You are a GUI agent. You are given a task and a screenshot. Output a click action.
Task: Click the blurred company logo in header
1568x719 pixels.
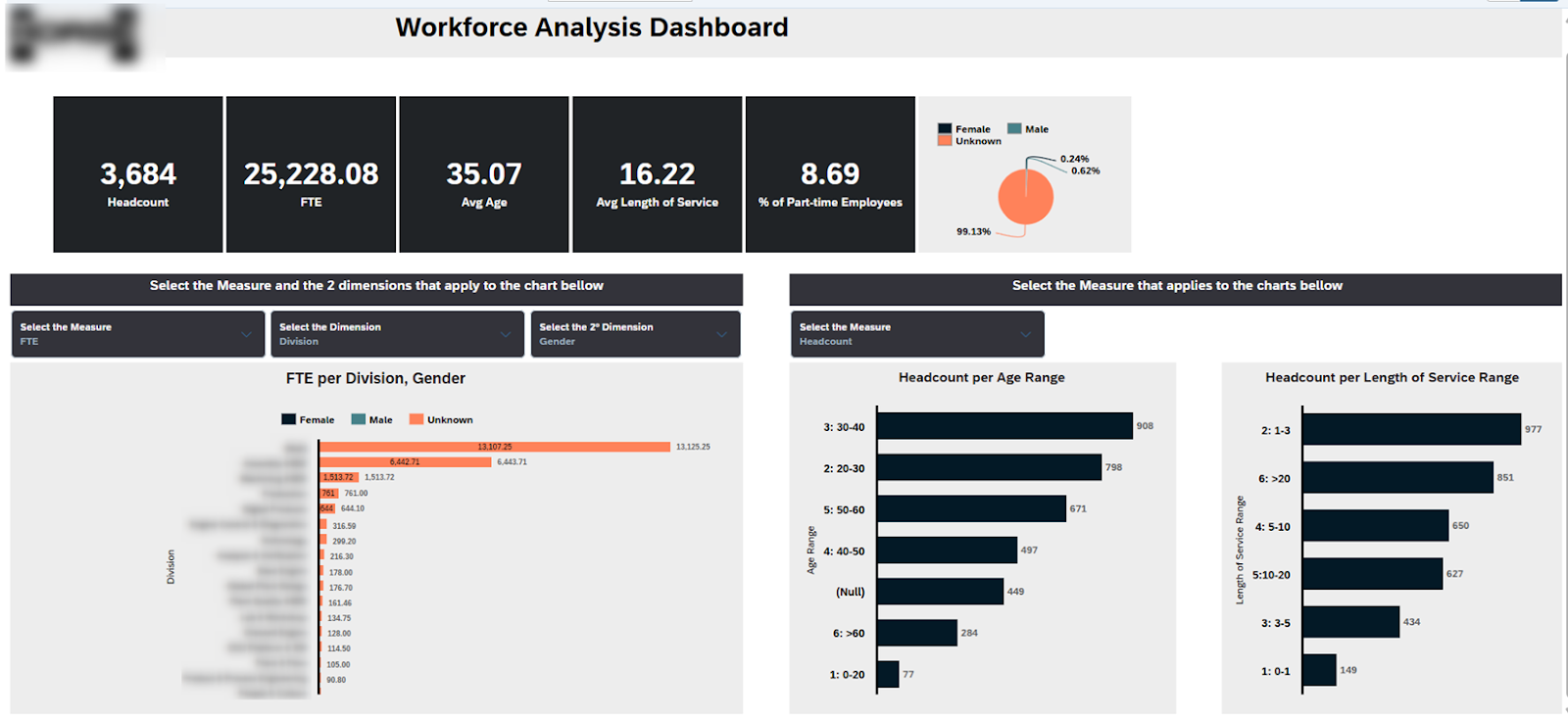(x=73, y=35)
